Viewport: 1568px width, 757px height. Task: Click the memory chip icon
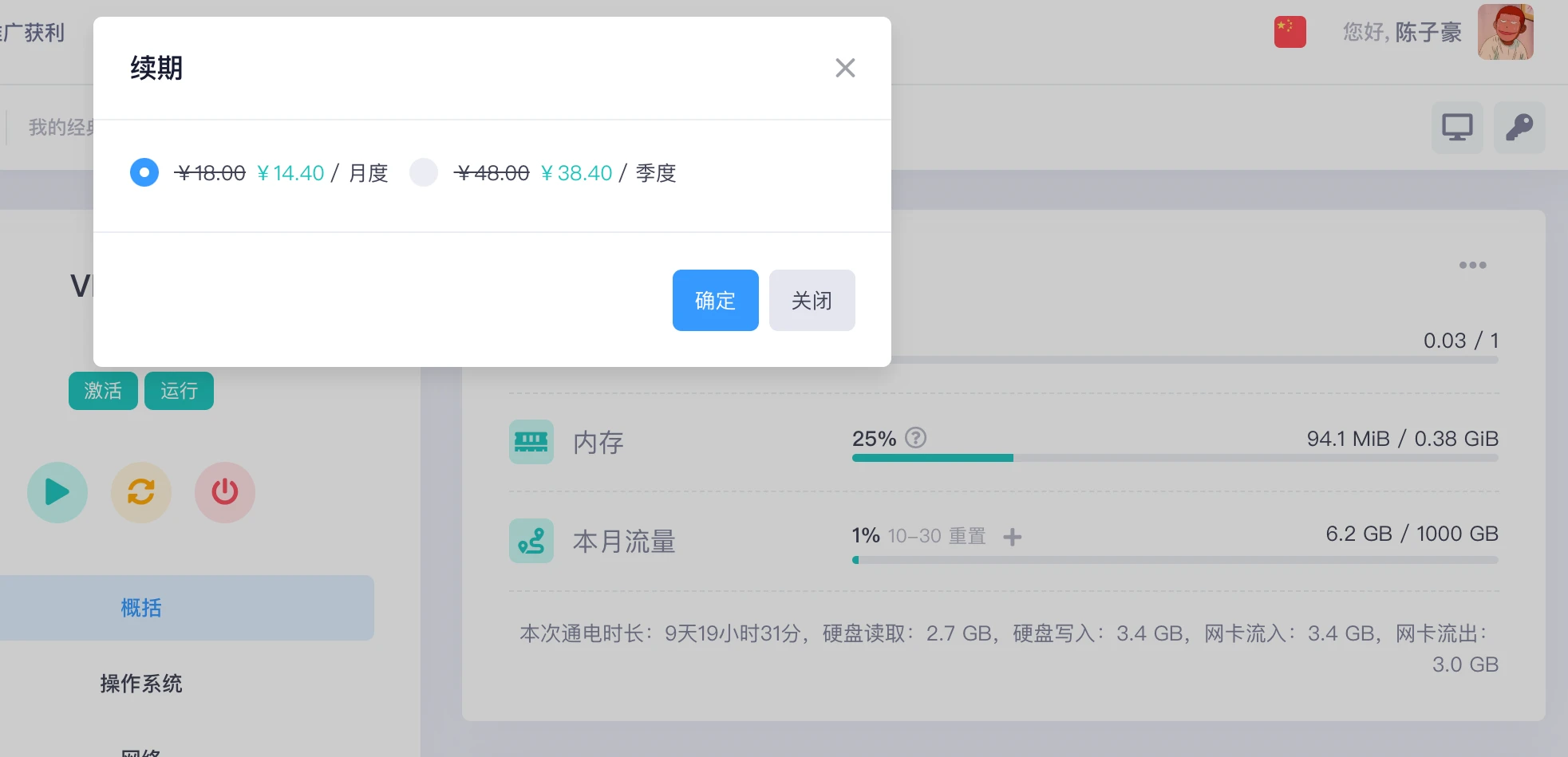[531, 442]
